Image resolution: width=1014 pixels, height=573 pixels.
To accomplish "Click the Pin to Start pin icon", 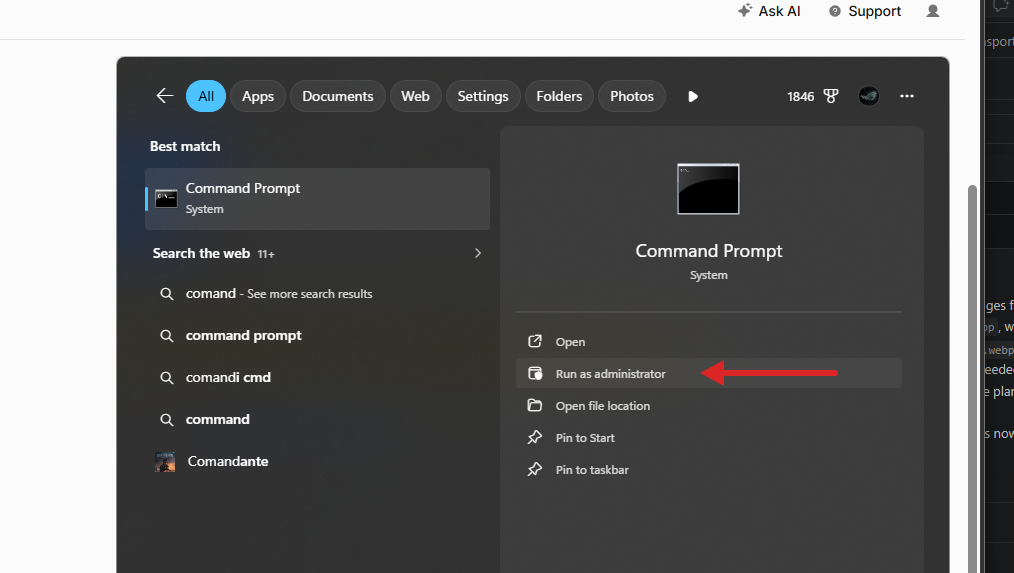I will [x=535, y=438].
